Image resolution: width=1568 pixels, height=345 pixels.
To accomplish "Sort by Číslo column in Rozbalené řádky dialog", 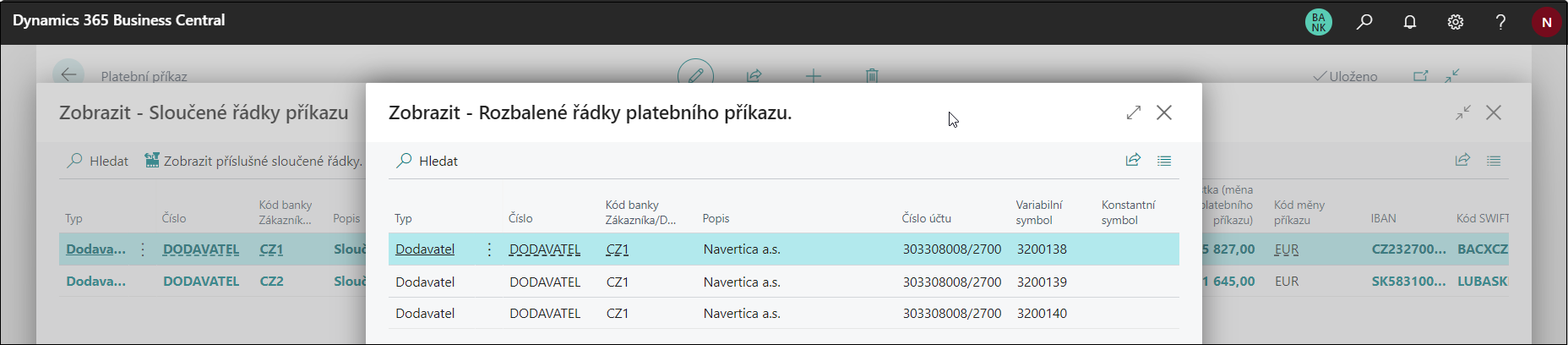I will point(520,218).
